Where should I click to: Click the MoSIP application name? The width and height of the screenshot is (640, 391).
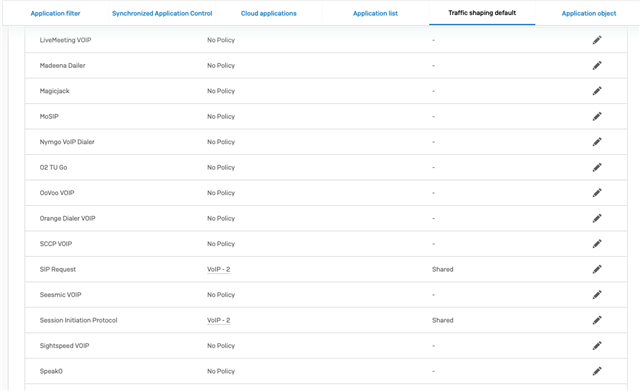(x=49, y=116)
